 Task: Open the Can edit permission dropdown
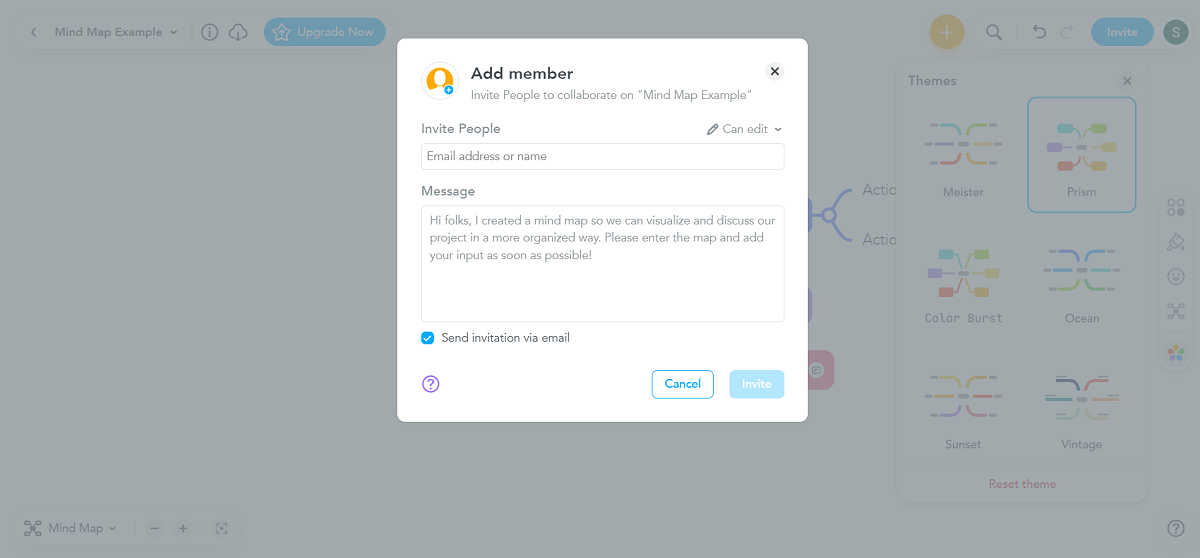(x=745, y=129)
